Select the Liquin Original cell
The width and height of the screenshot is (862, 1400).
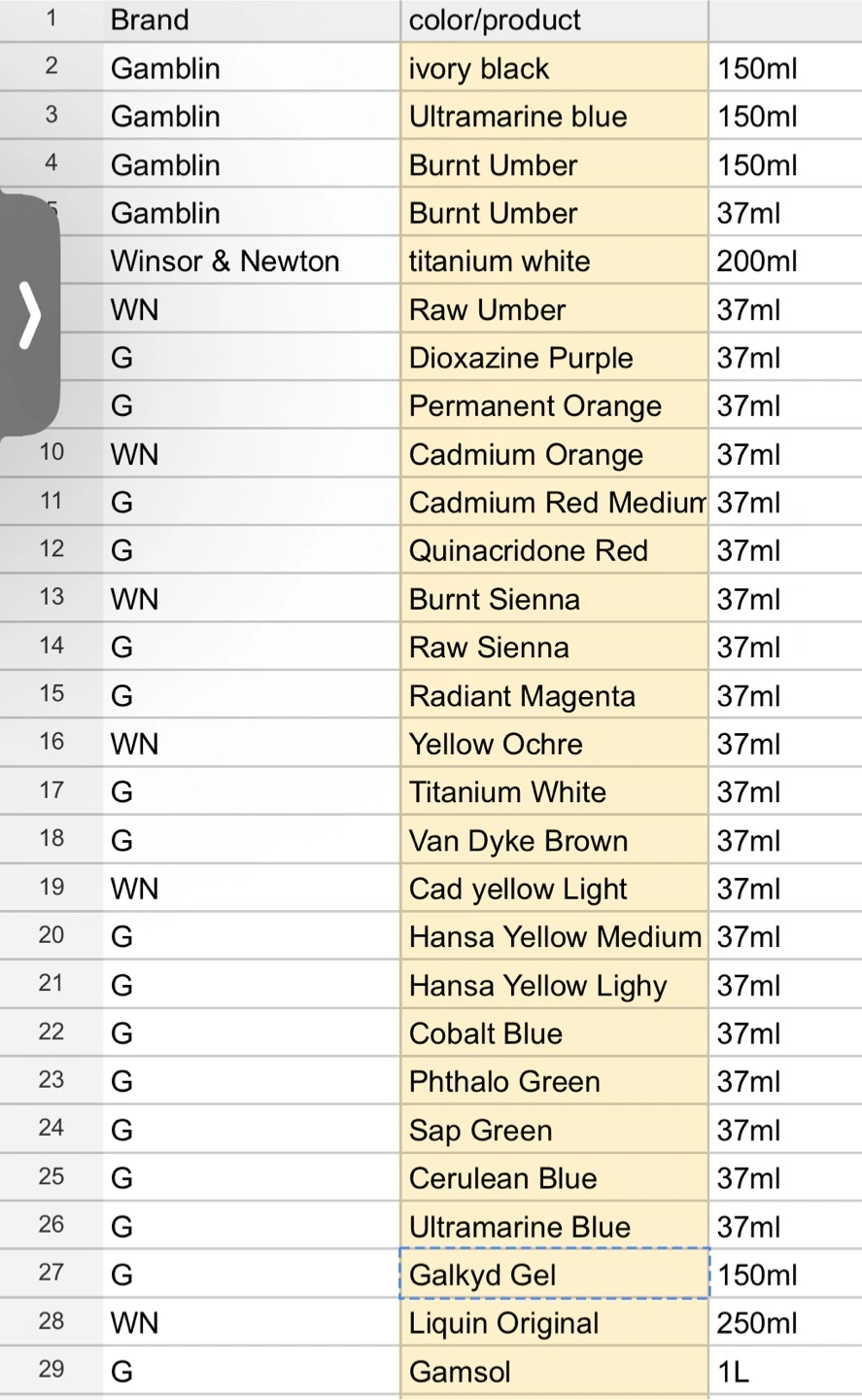coord(554,1322)
